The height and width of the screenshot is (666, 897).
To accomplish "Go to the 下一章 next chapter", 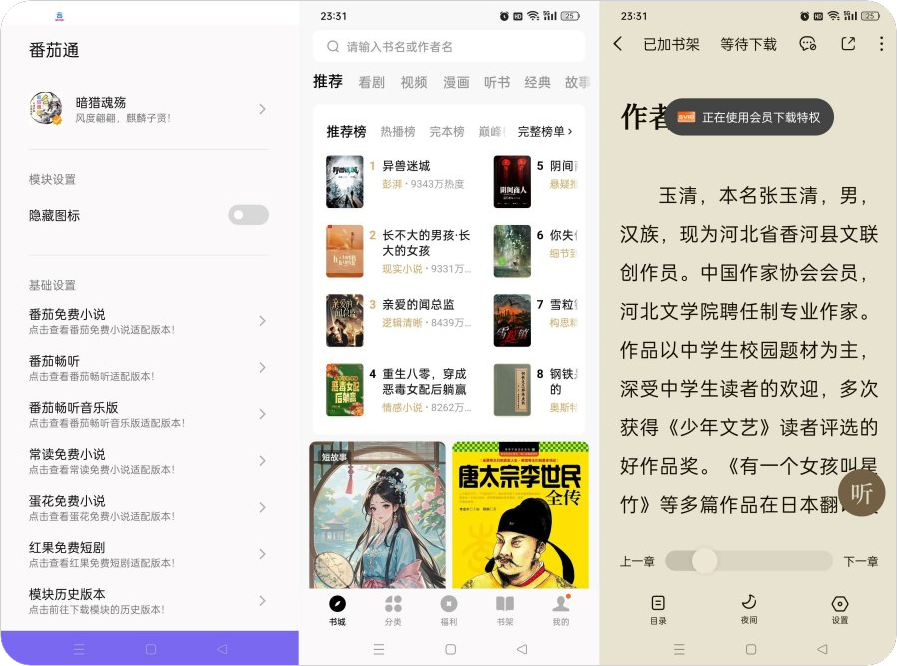I will [860, 561].
